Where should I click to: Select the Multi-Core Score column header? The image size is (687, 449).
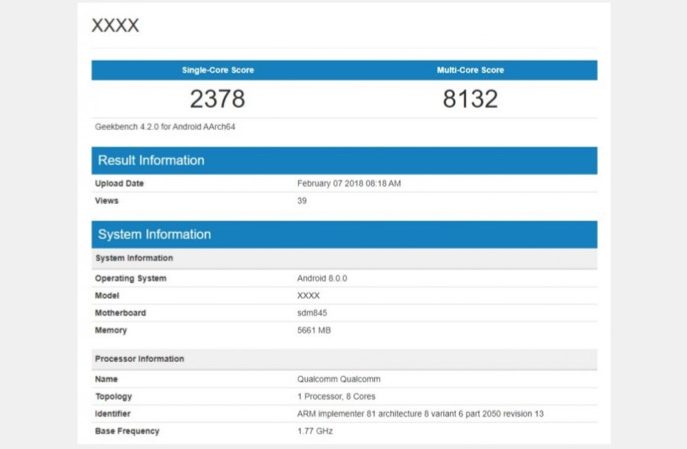[470, 70]
